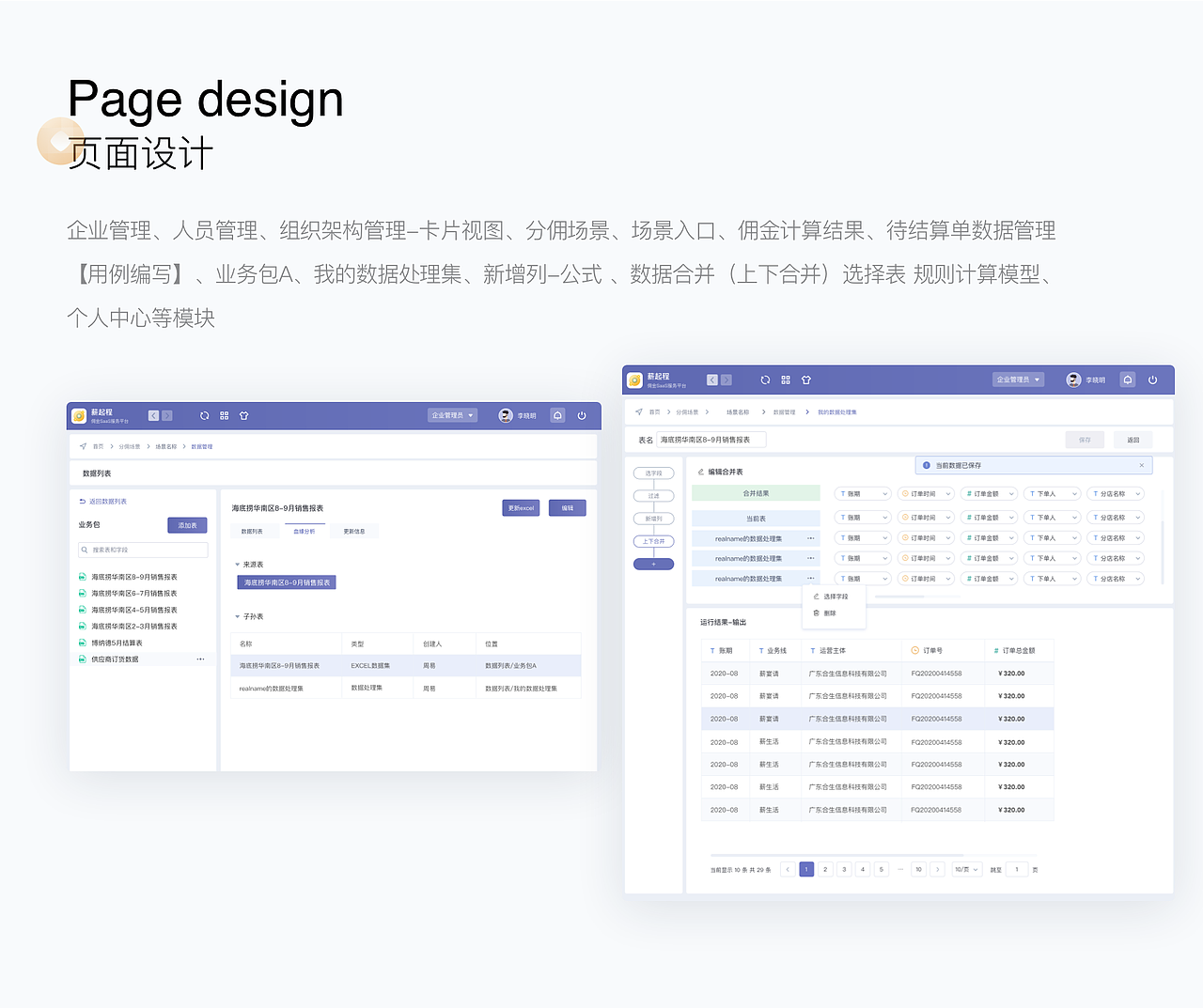Switch to the 更新信息 tab

click(x=354, y=532)
